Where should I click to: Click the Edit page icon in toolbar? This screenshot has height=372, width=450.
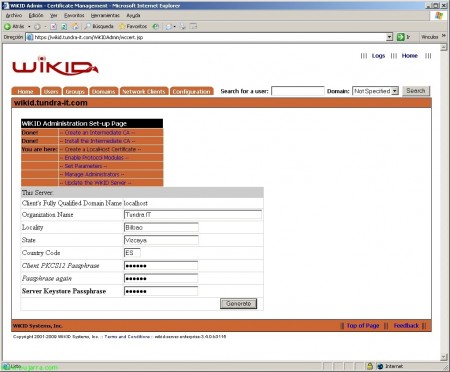tap(193, 26)
